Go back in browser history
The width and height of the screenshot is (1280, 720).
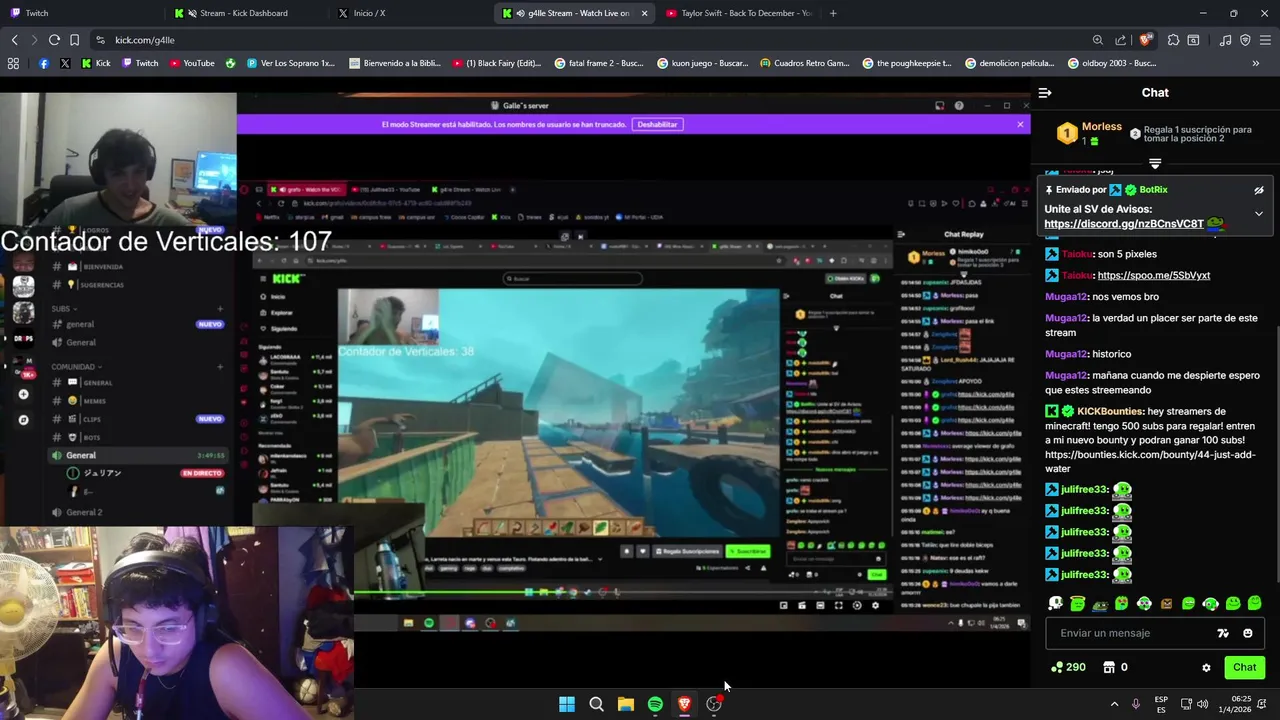point(14,40)
